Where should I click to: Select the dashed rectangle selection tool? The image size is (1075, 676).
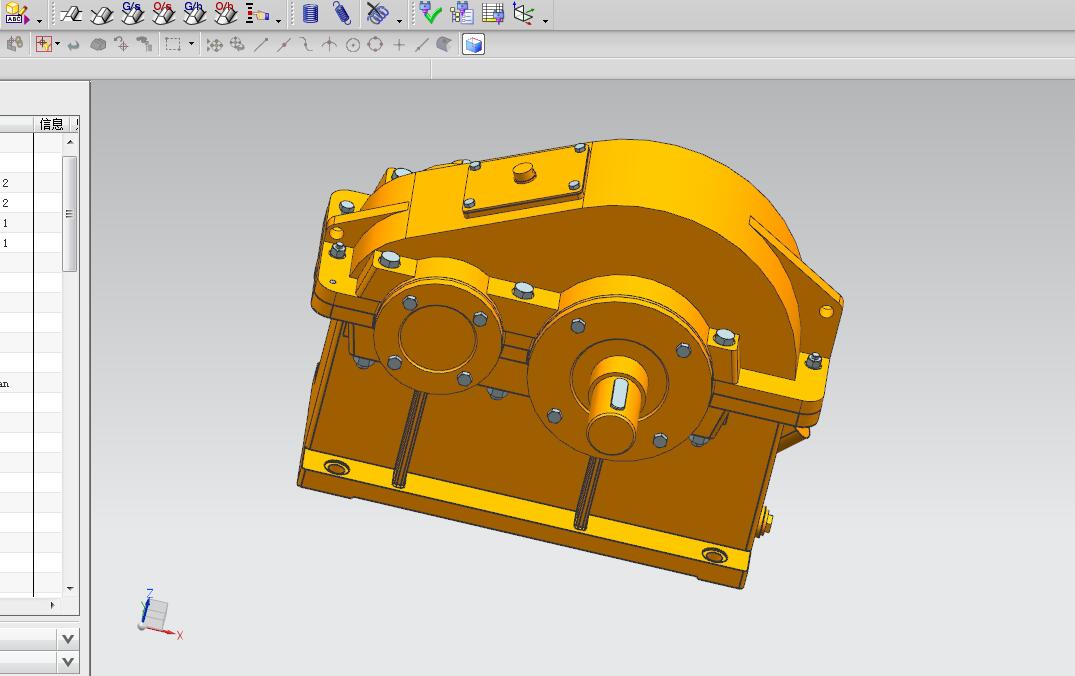tap(173, 45)
